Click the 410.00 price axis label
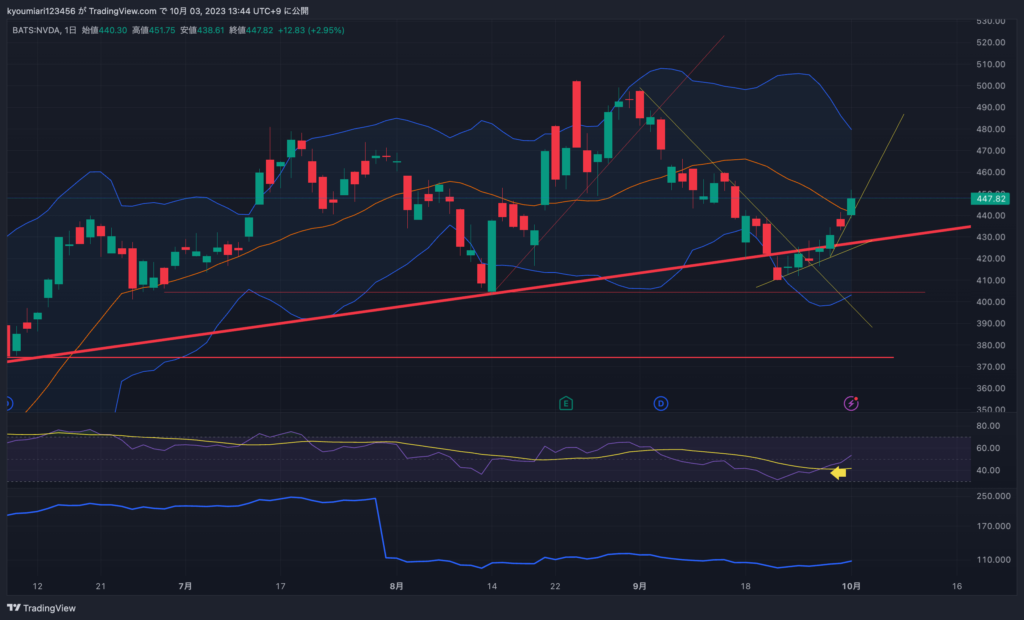 [991, 280]
